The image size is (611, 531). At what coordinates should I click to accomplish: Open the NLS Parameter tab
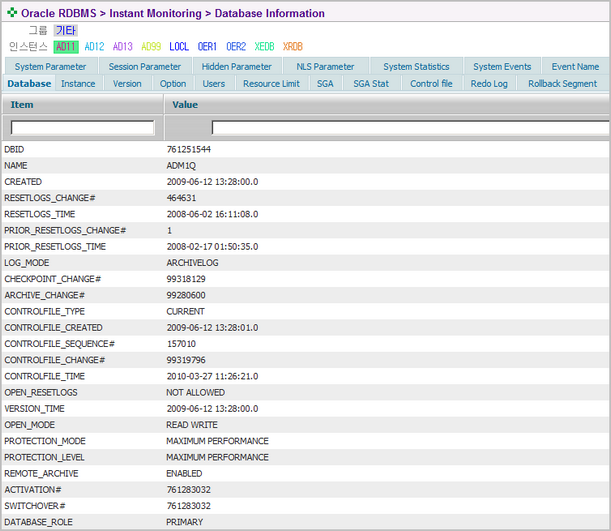[325, 67]
